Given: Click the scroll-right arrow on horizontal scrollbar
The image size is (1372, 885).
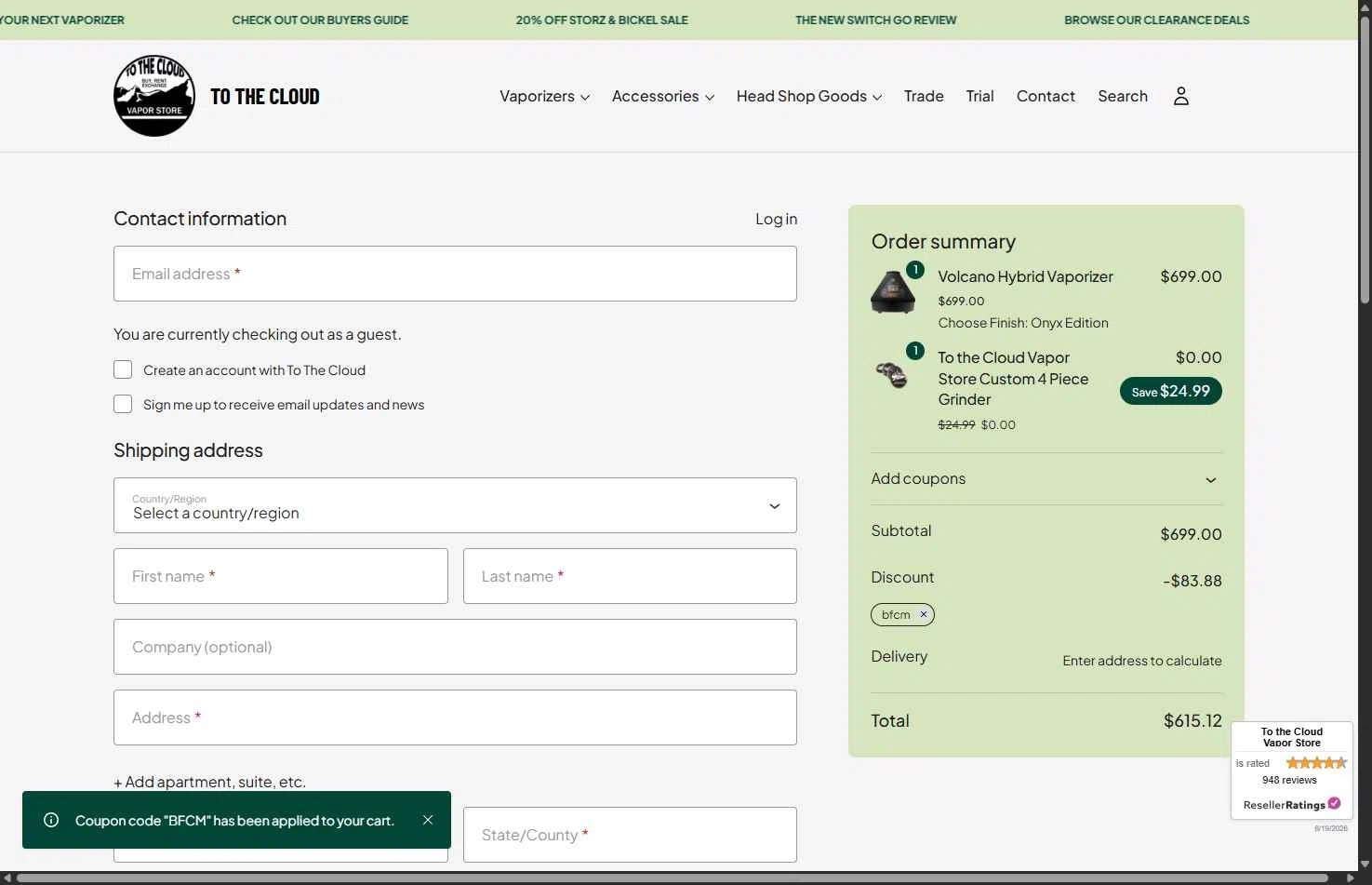Looking at the screenshot, I should point(1351,878).
